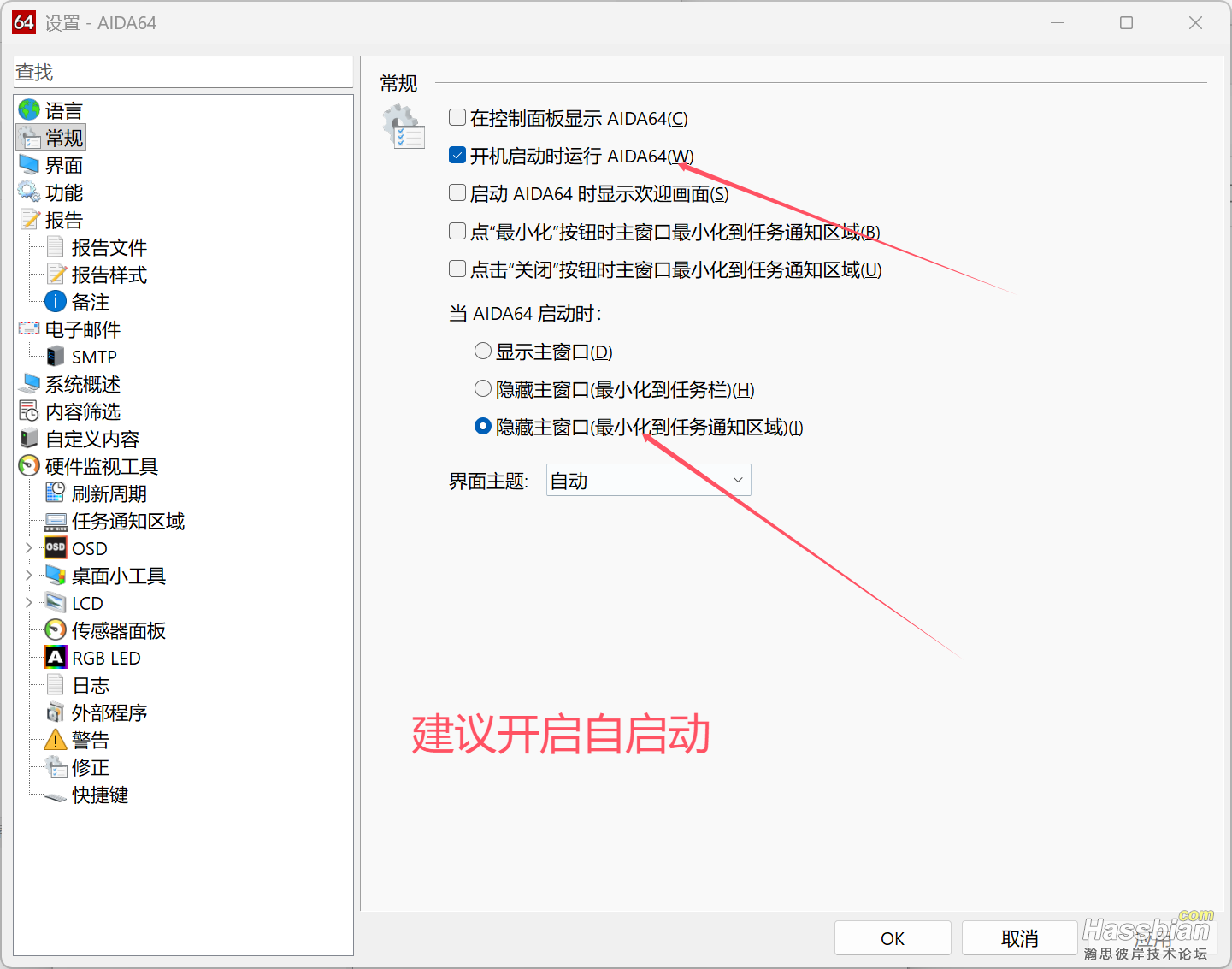Screen dimensions: 1232x969
Task: Click the tray icon beside 任务通知区域
Action: tap(56, 522)
